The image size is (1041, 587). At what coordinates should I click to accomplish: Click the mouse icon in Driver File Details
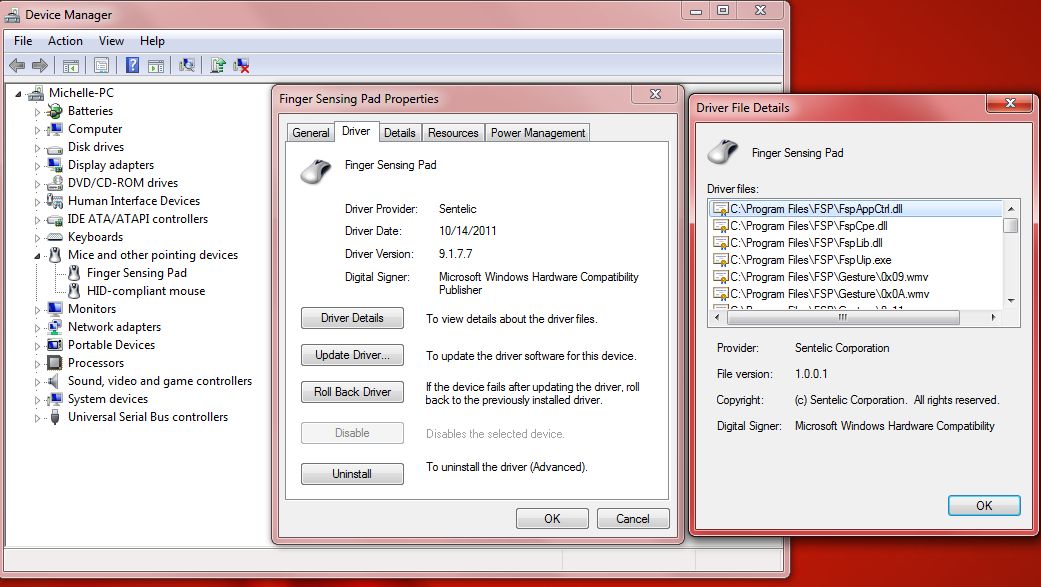723,152
